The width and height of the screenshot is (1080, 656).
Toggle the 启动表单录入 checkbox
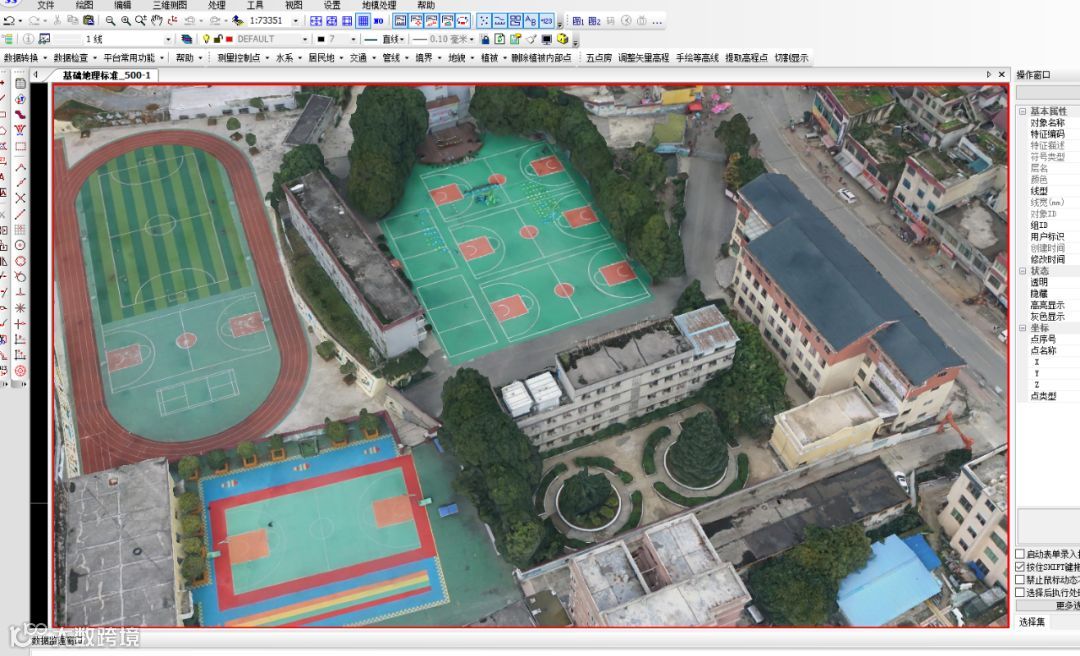1020,554
